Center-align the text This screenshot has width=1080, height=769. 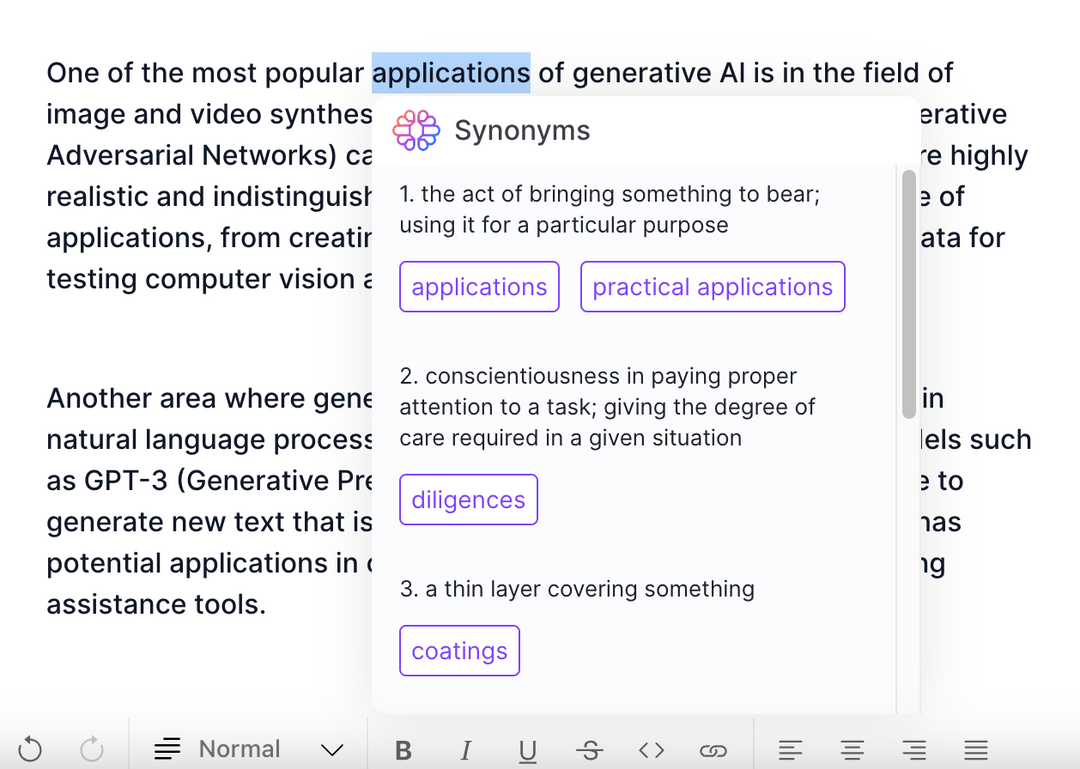(x=852, y=749)
